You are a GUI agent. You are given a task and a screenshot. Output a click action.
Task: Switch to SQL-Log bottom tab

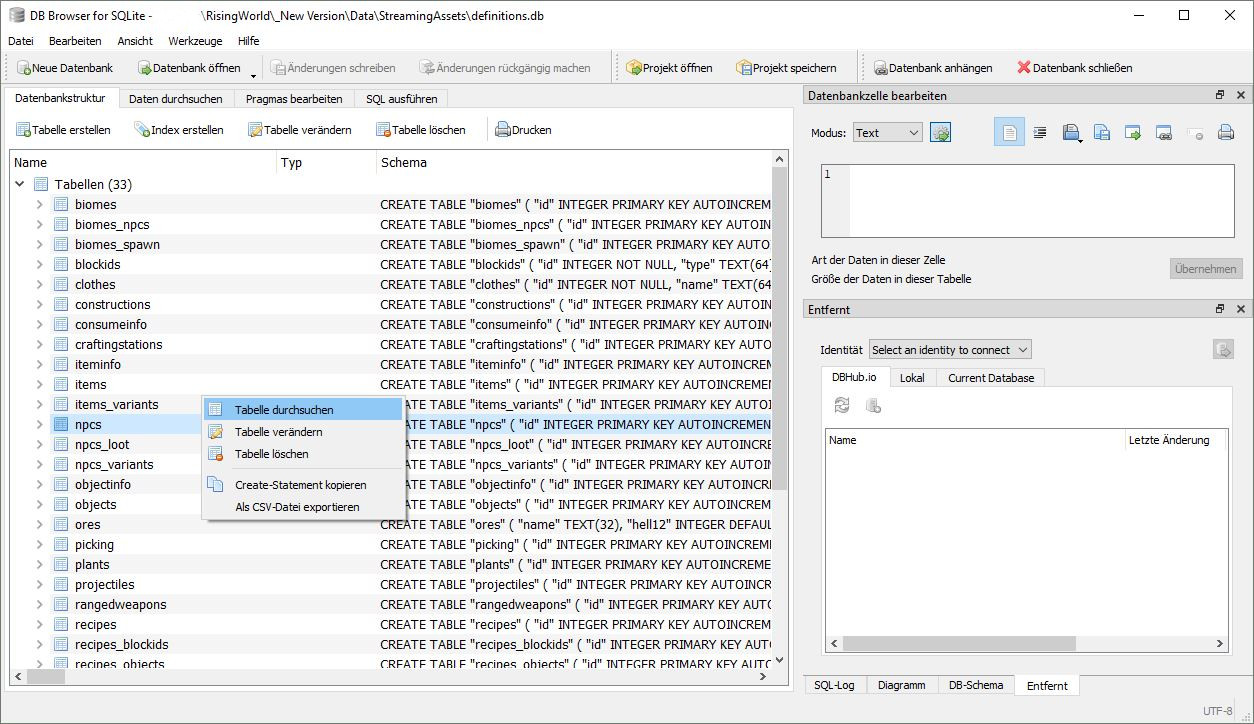coord(834,685)
